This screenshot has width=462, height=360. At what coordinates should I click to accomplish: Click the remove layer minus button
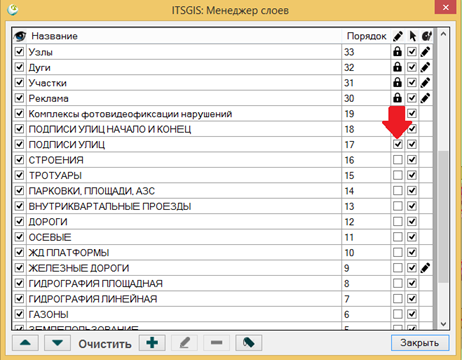pos(216,343)
